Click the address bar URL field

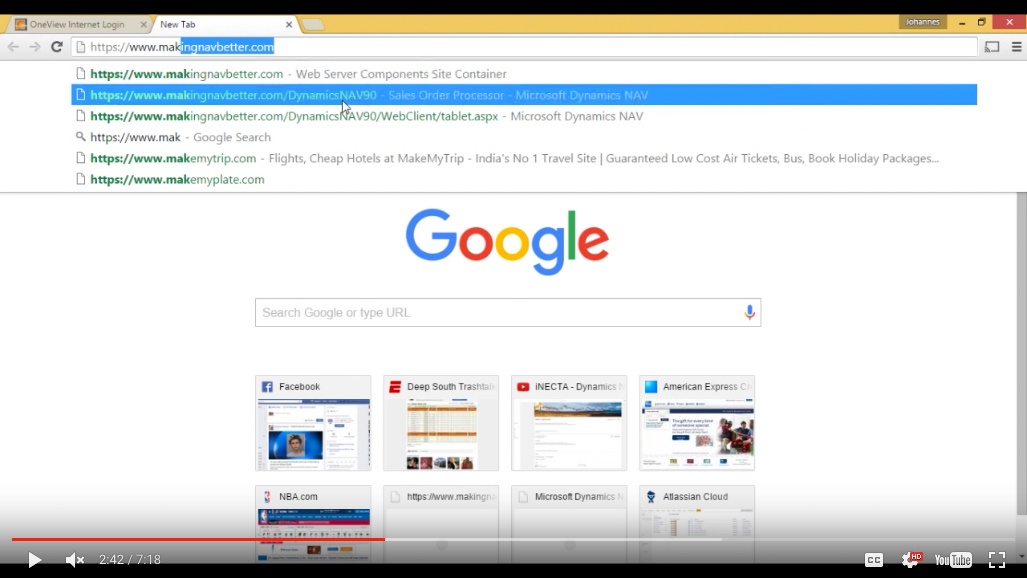tap(524, 47)
